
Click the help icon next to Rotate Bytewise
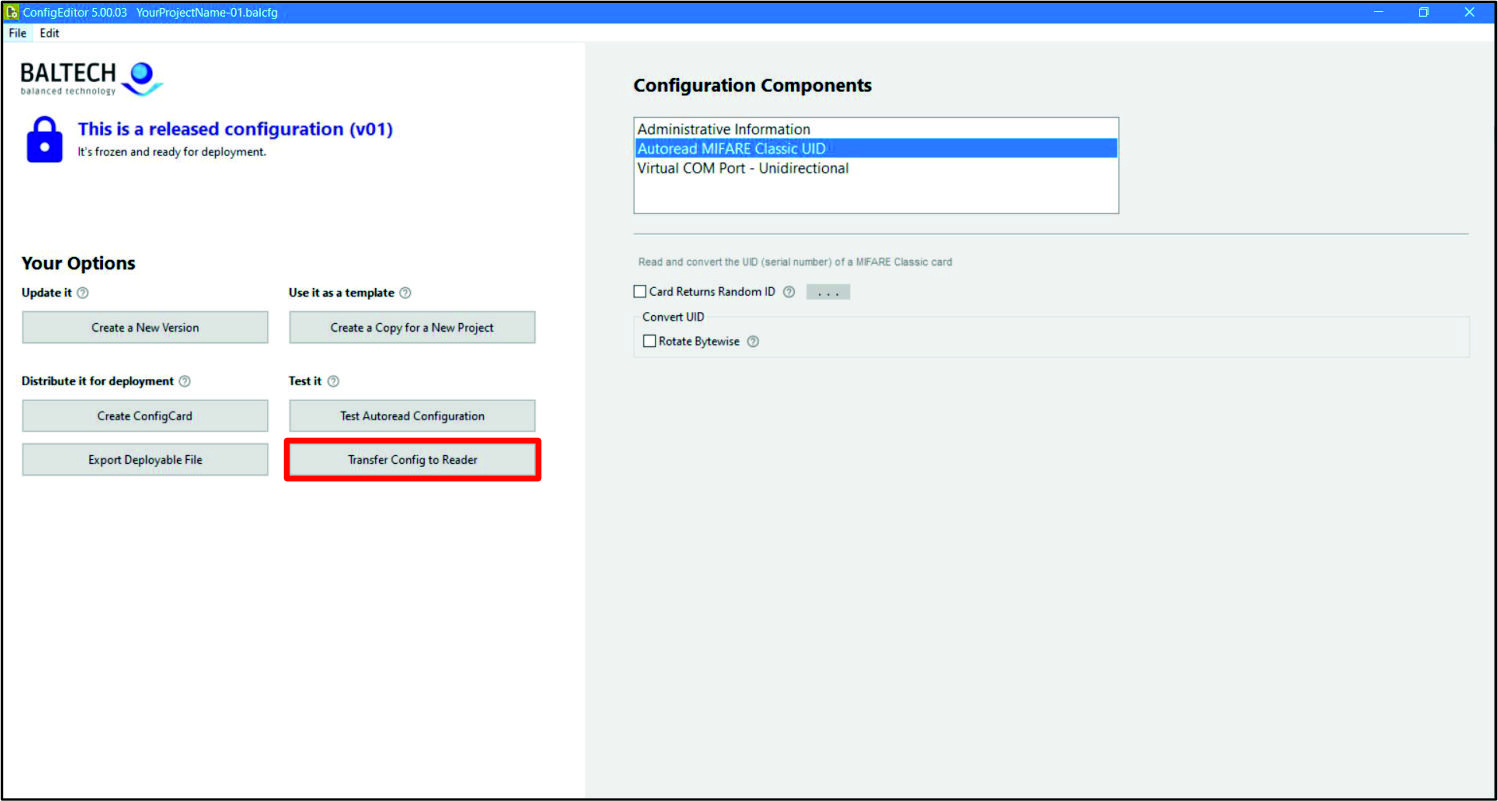[753, 341]
